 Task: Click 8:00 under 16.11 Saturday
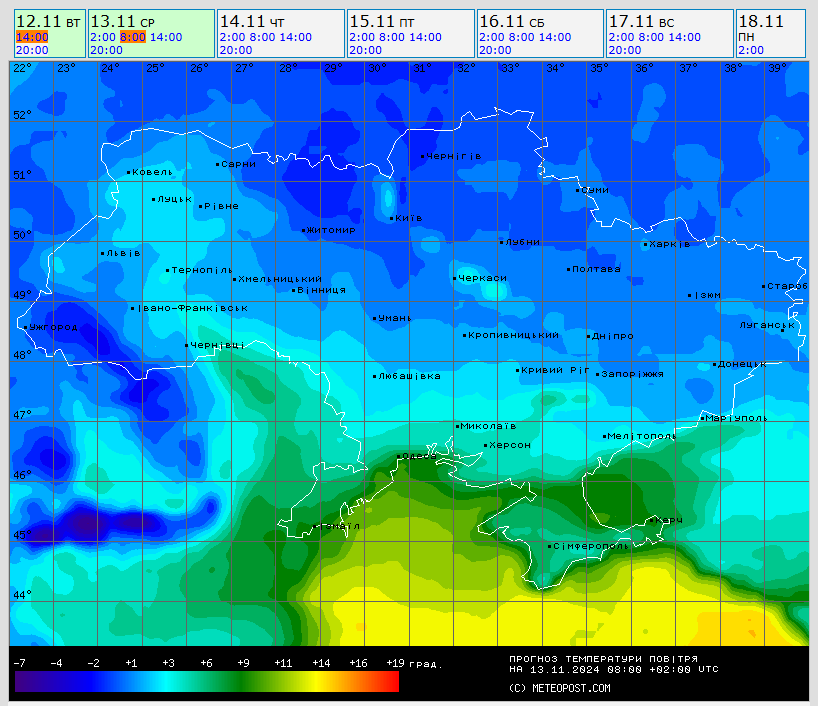click(x=522, y=37)
